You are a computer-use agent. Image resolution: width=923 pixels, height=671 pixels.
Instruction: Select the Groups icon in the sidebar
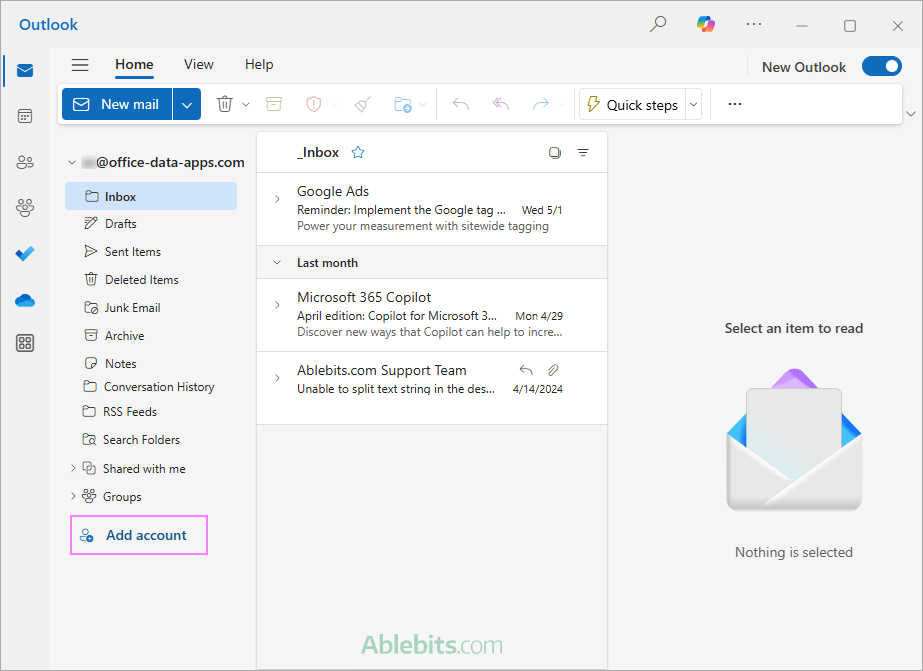click(24, 207)
